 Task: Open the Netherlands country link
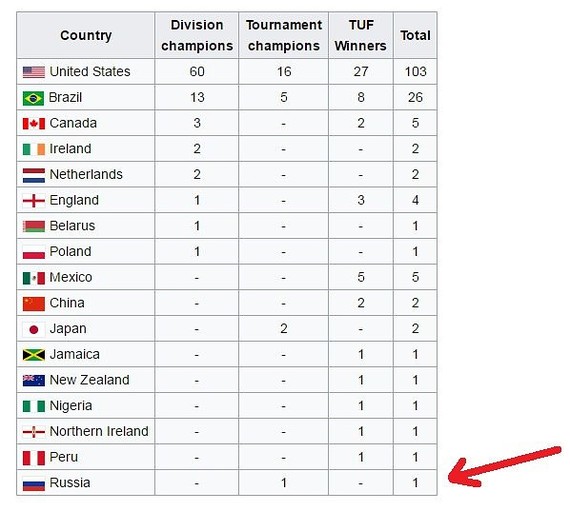[x=86, y=174]
